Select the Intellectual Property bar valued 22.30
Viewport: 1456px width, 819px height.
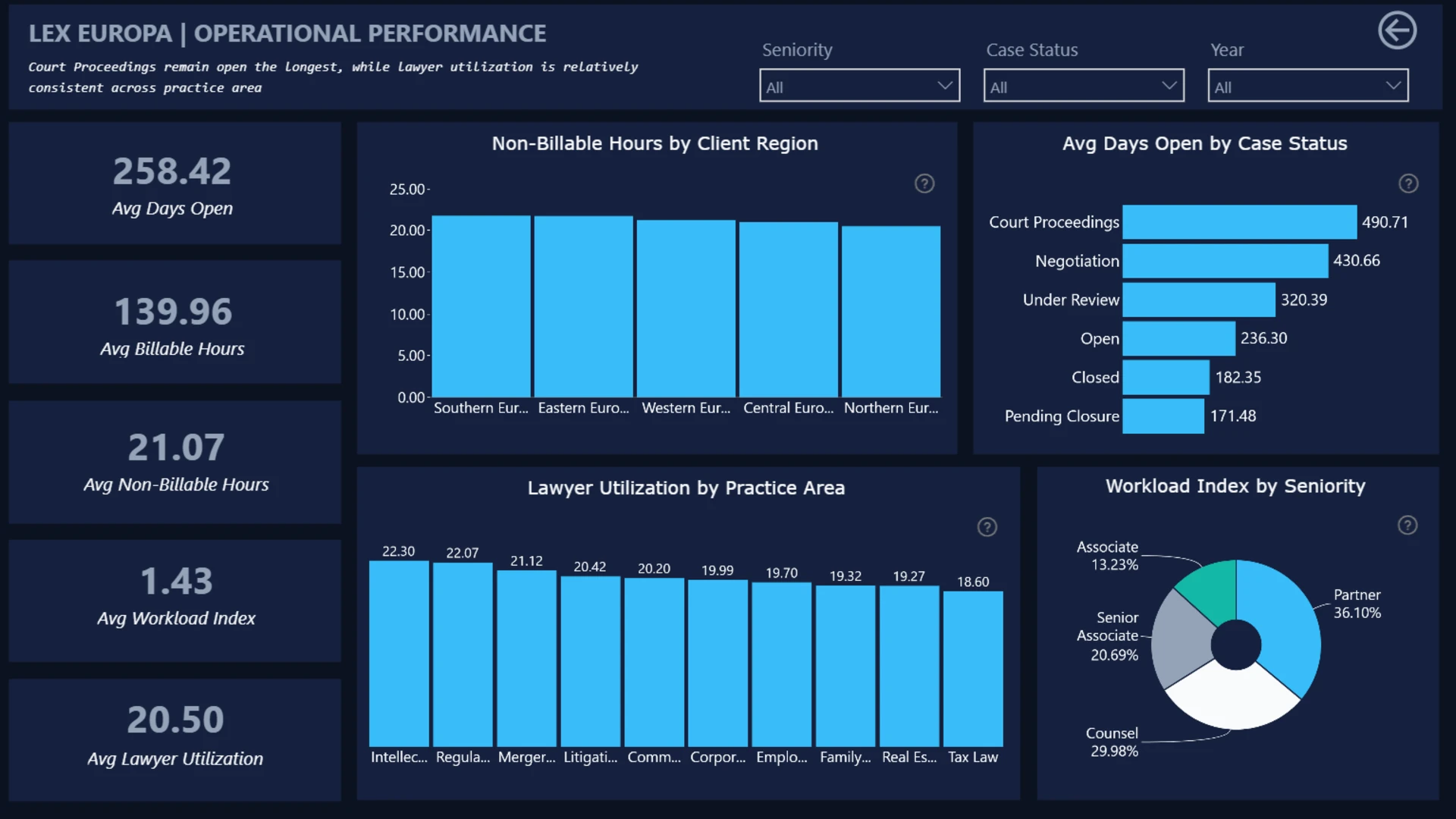tap(399, 654)
